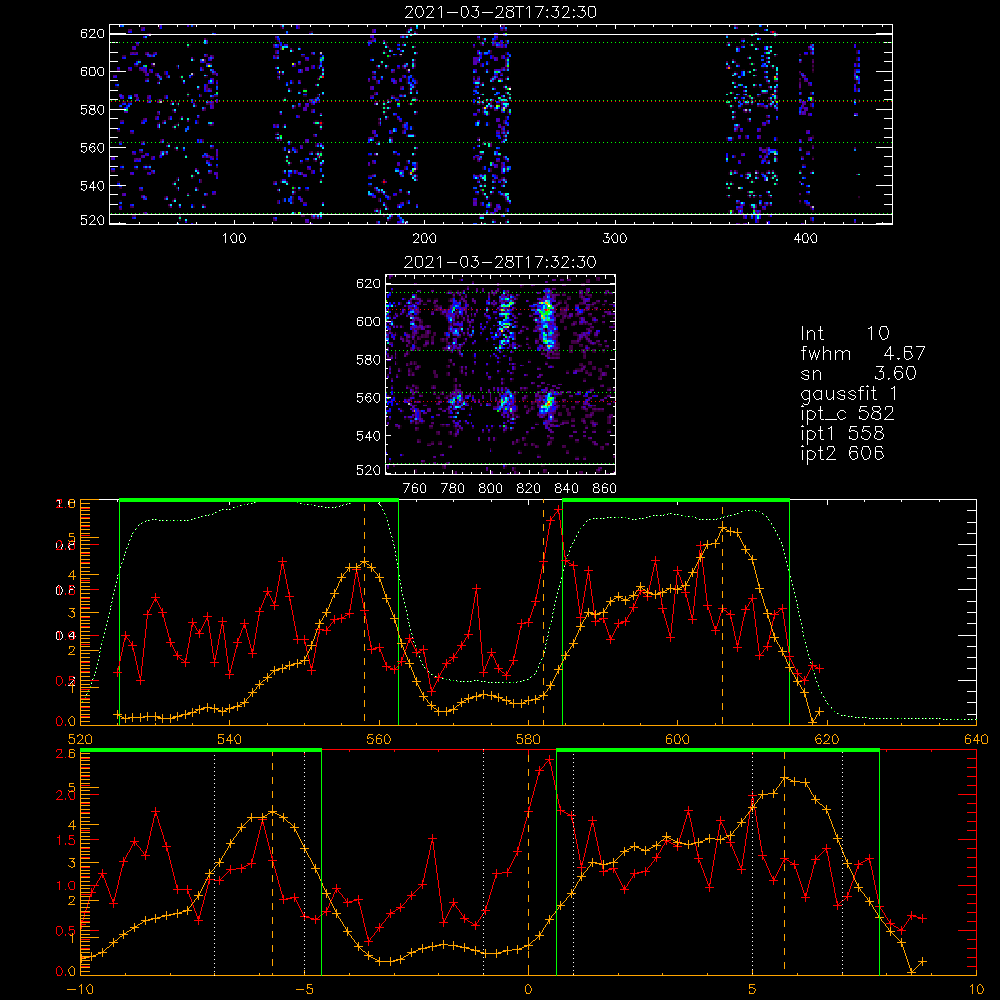Click the timestamp title above the small middle image
Image resolution: width=1000 pixels, height=1000 pixels.
(x=500, y=262)
